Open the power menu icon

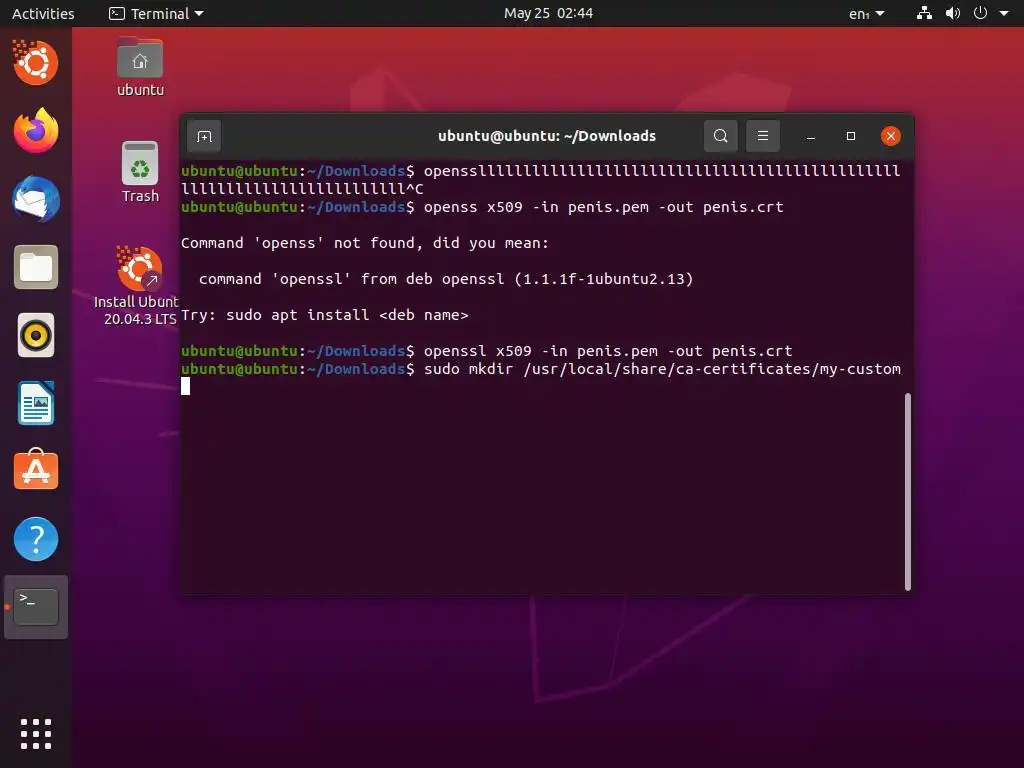pyautogui.click(x=980, y=13)
